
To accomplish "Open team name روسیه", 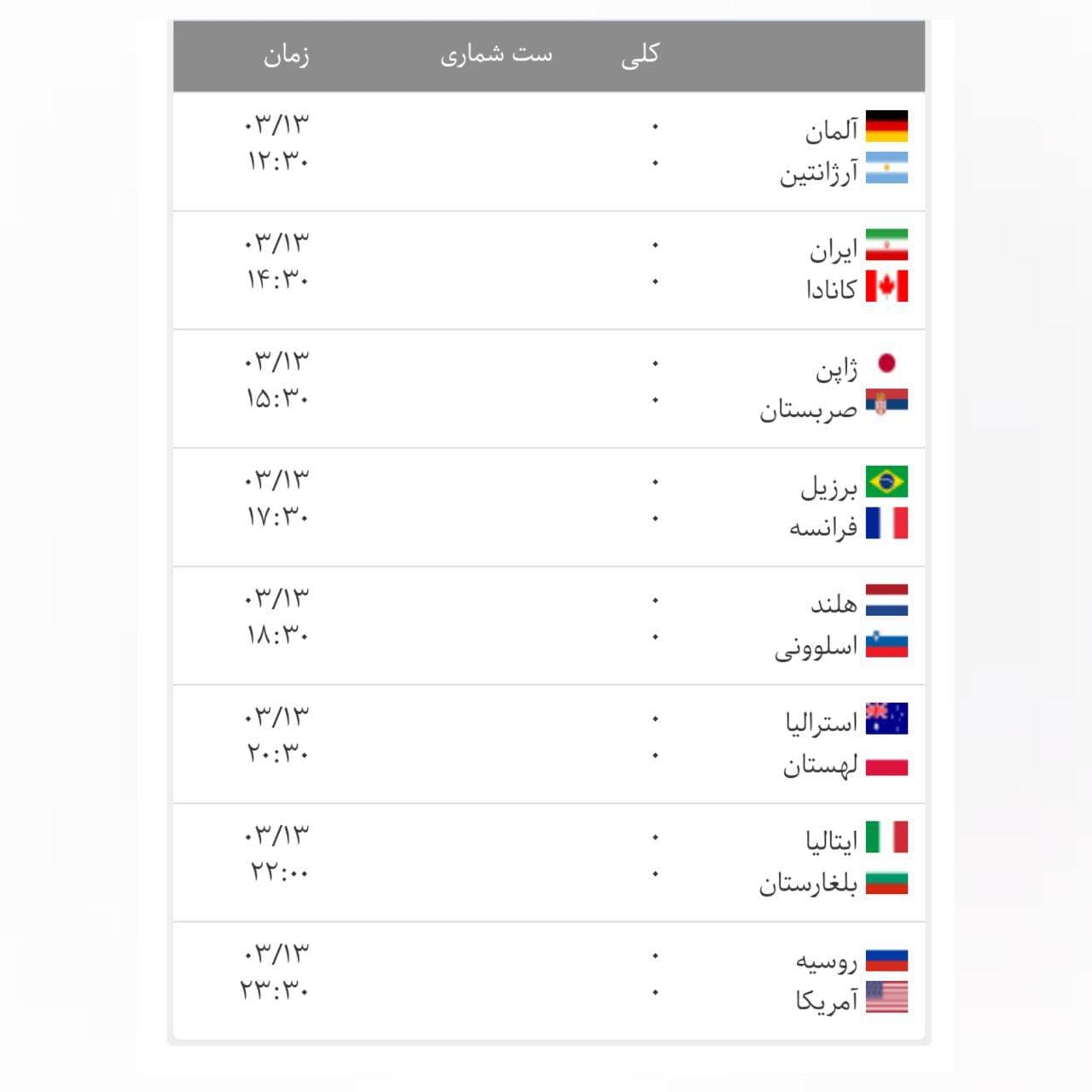I will 826,961.
